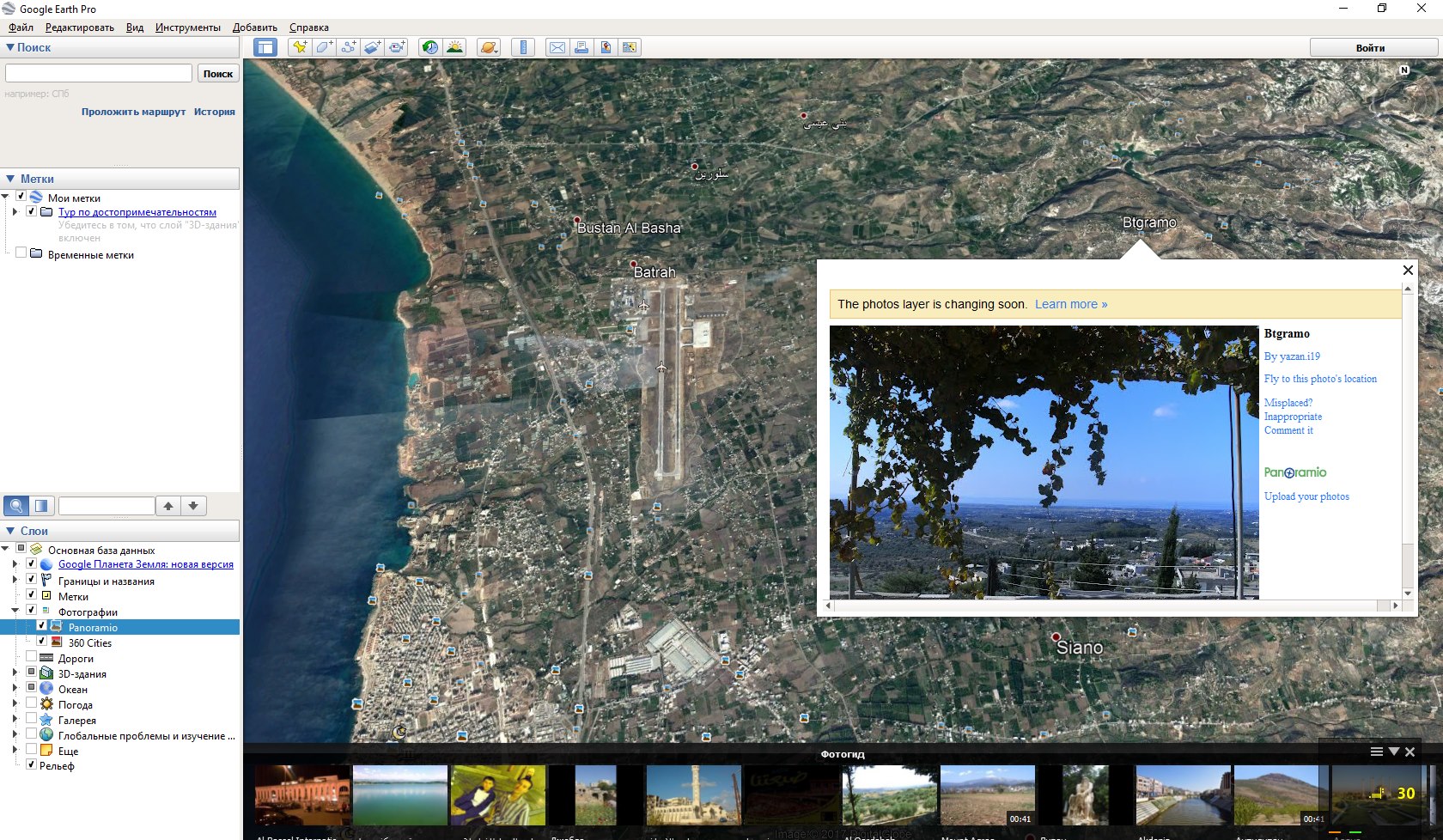Expand the Тур по достопримечательностям folder
The height and width of the screenshot is (840, 1443).
point(15,211)
